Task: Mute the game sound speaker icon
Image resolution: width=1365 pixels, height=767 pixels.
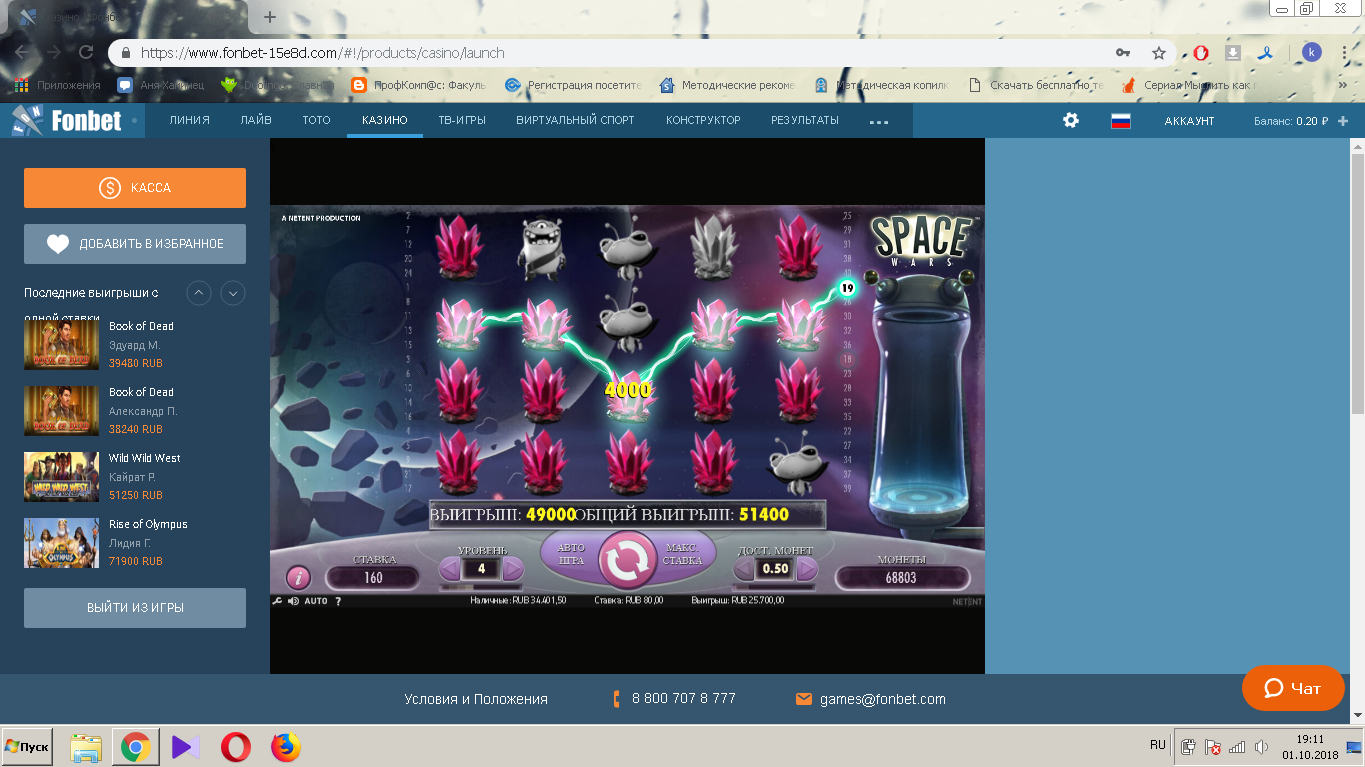Action: pyautogui.click(x=293, y=601)
